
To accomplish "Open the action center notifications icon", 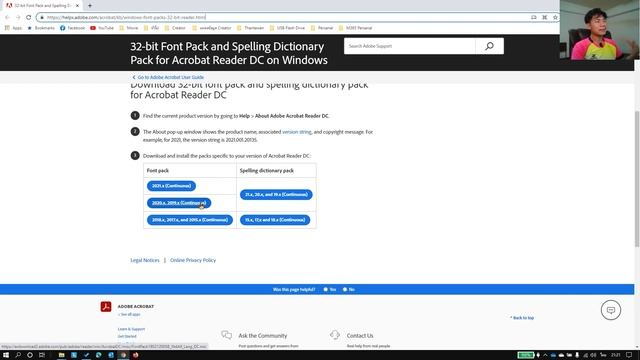I will (629, 355).
